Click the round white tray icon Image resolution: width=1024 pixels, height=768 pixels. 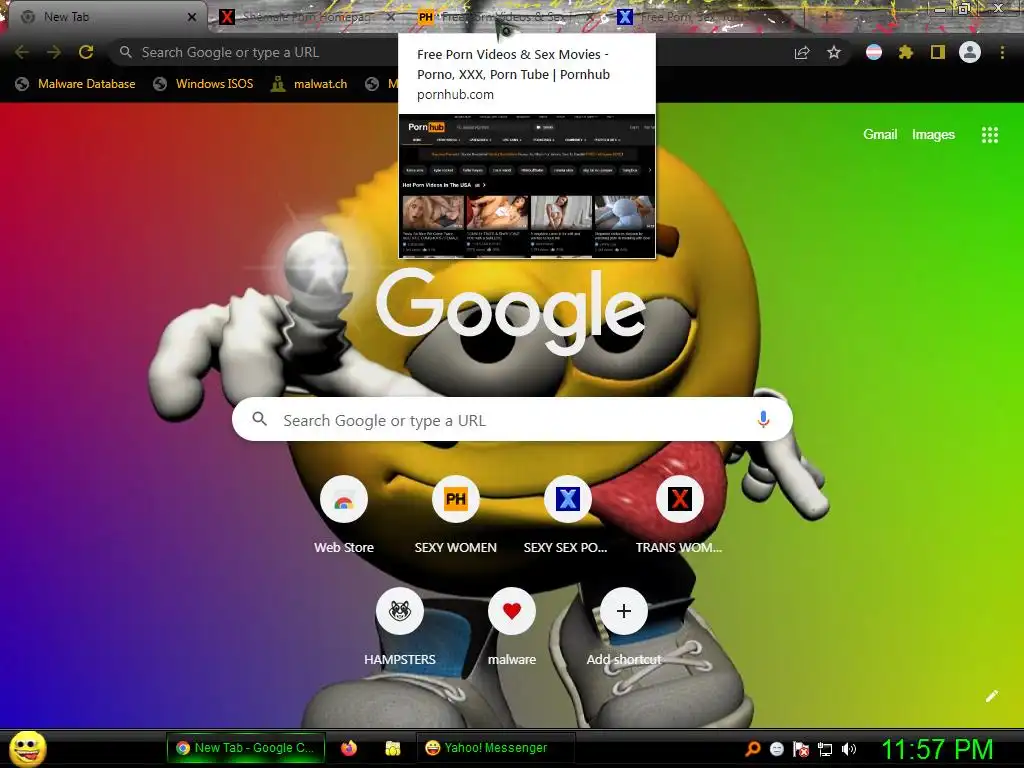pos(776,749)
